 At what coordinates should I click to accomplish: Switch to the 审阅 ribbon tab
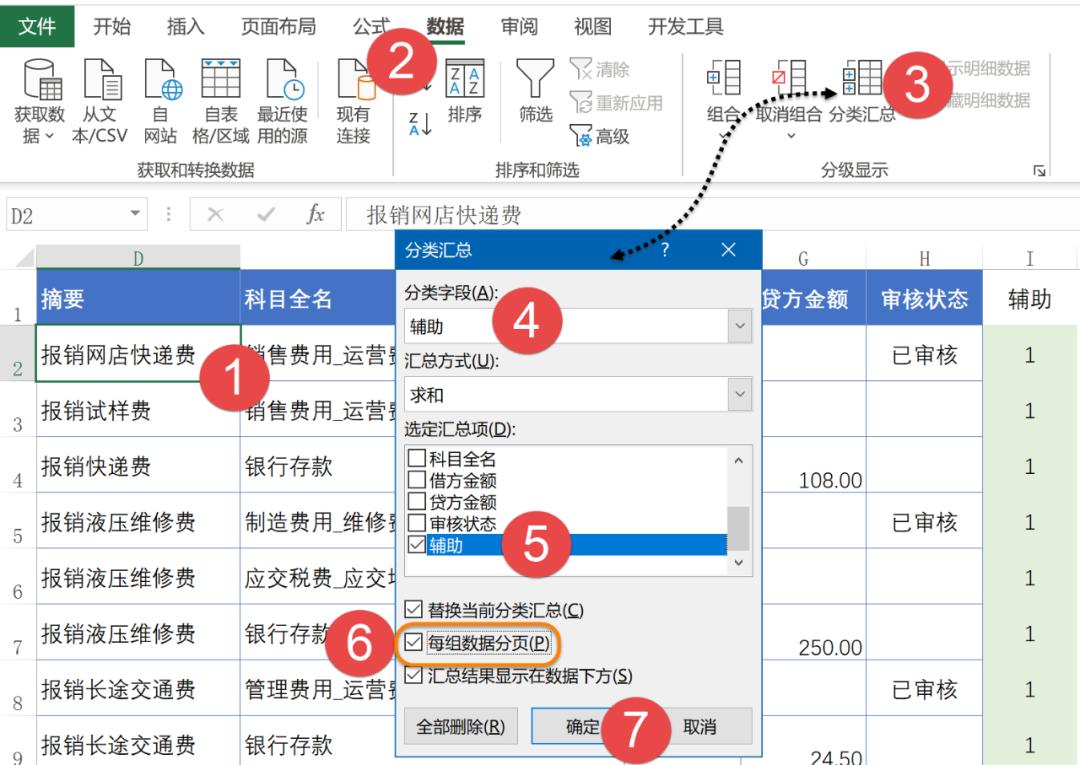(x=518, y=28)
